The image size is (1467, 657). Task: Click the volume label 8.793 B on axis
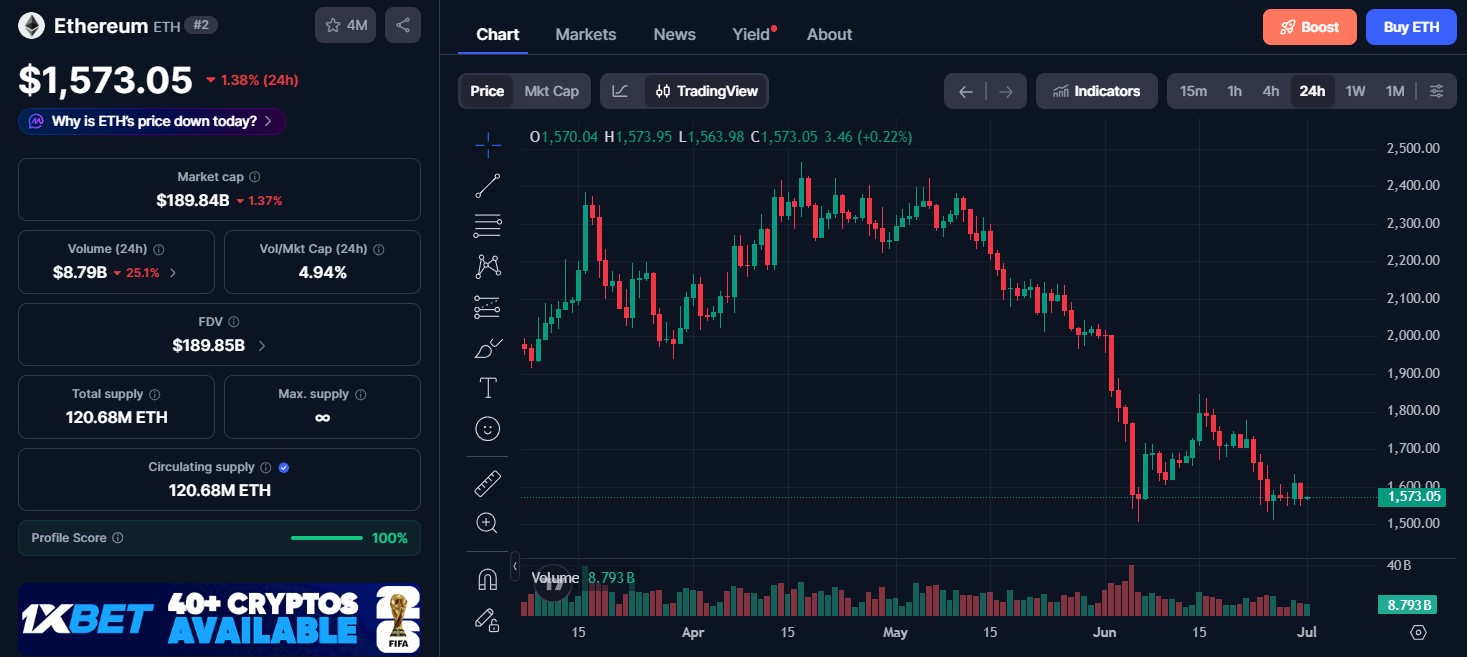click(1408, 604)
